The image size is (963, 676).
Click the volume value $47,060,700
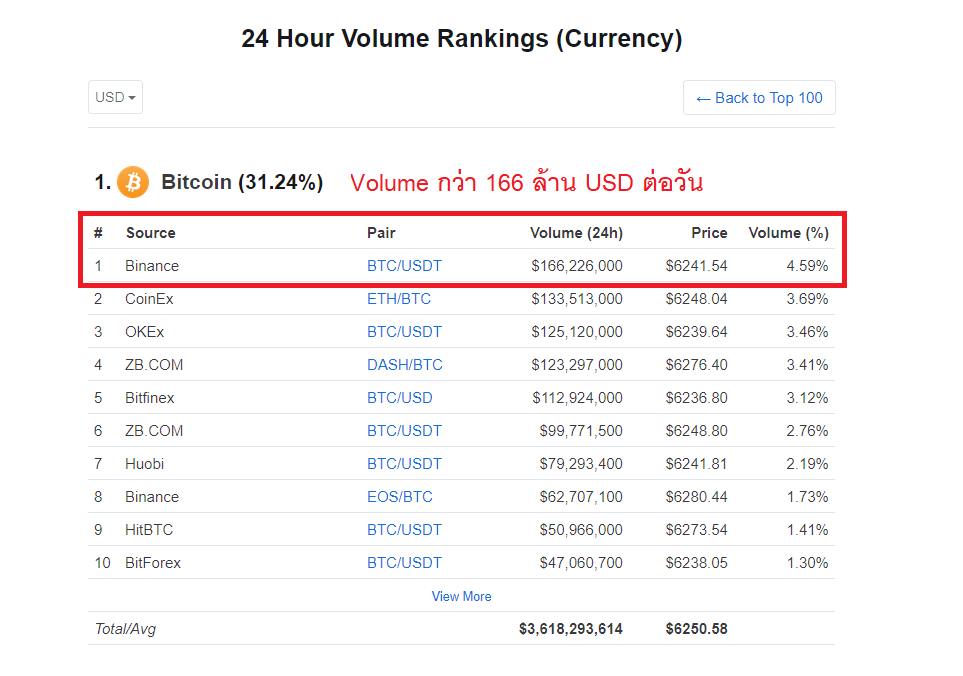[x=581, y=563]
